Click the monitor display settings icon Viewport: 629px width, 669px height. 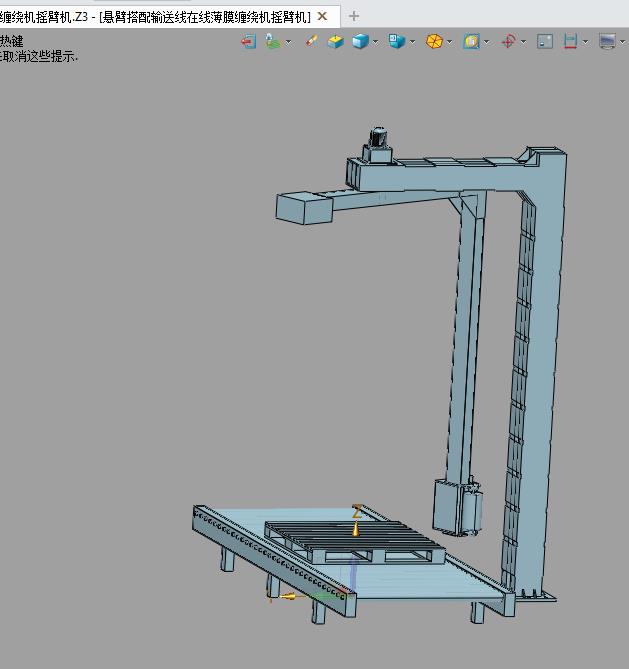coord(607,41)
